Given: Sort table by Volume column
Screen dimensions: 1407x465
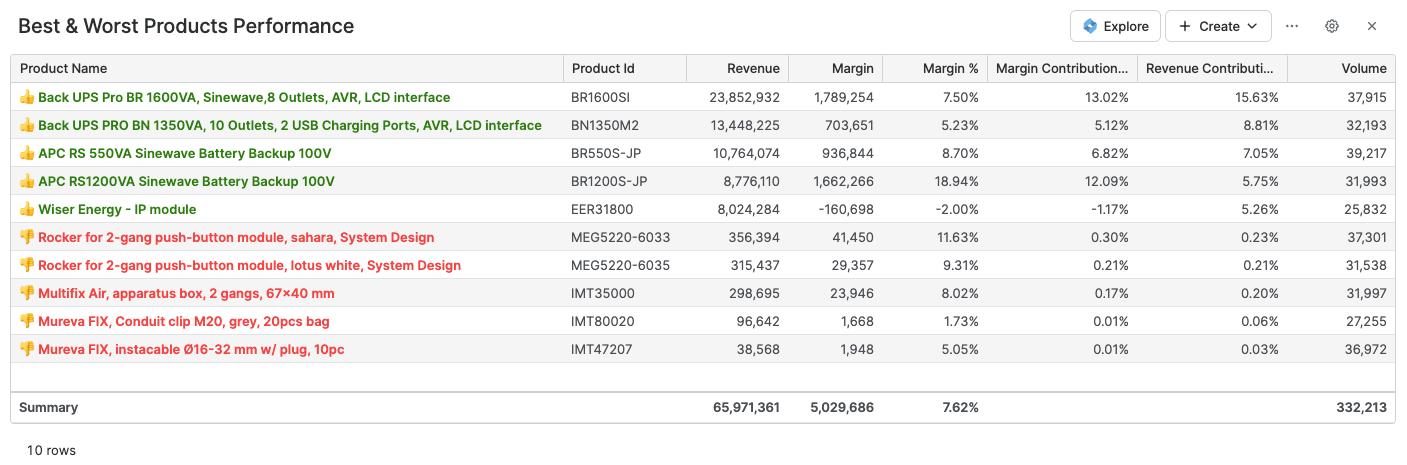Looking at the screenshot, I should tap(1363, 69).
